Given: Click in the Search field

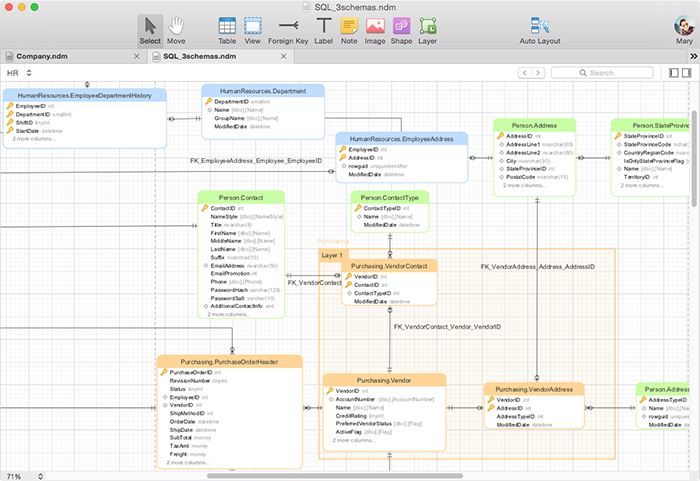Looking at the screenshot, I should point(602,73).
